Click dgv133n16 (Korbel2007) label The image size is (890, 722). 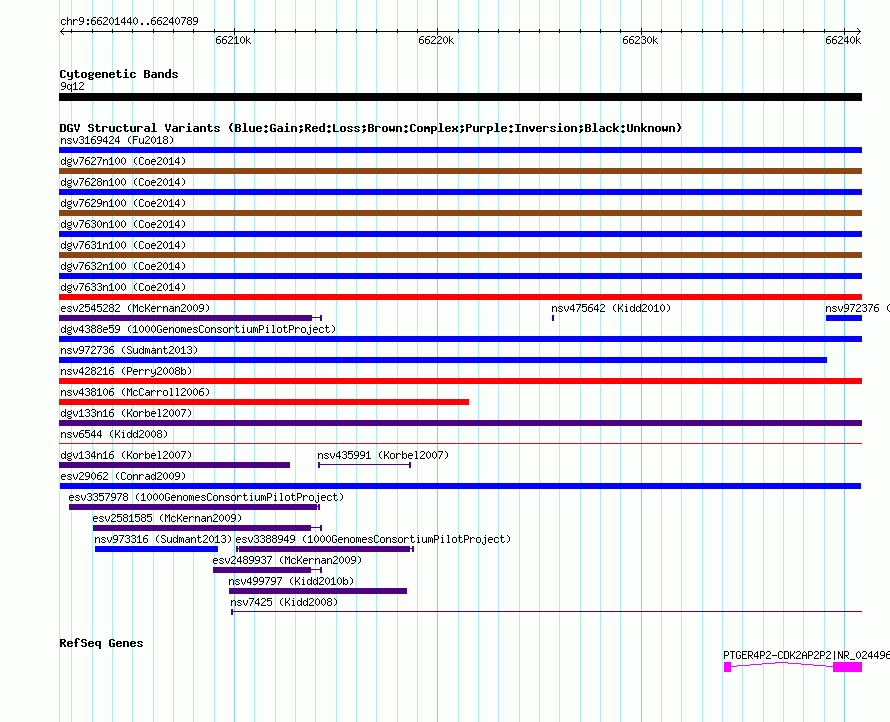point(126,413)
